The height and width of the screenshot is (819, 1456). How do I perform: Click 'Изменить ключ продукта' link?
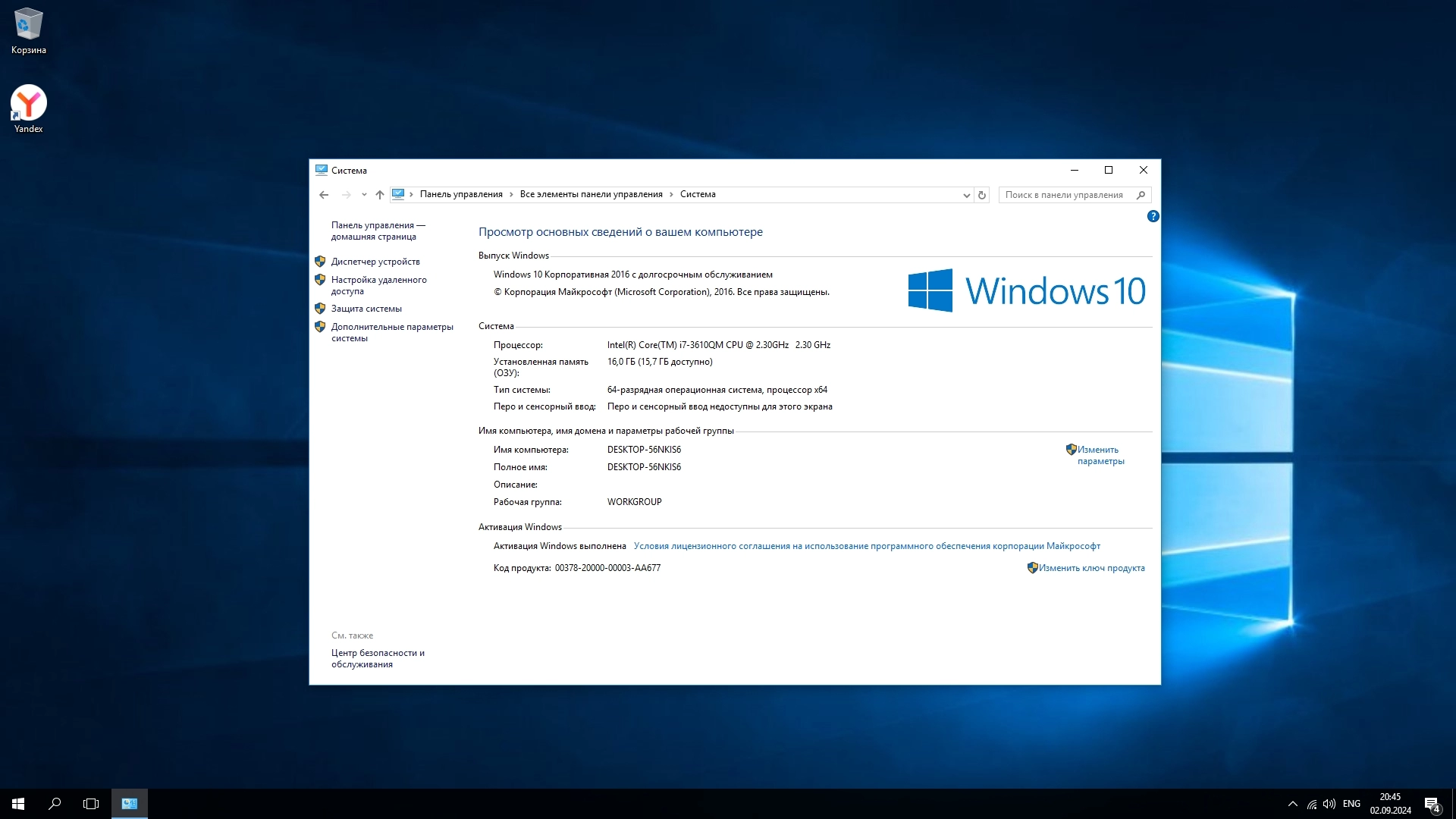[x=1091, y=568]
